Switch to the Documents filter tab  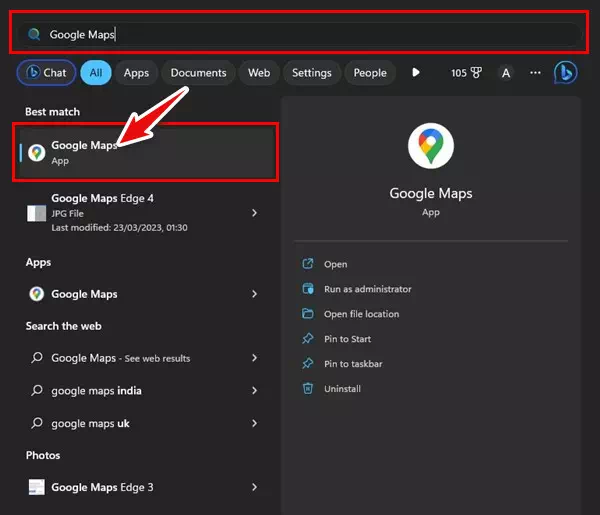pos(198,73)
